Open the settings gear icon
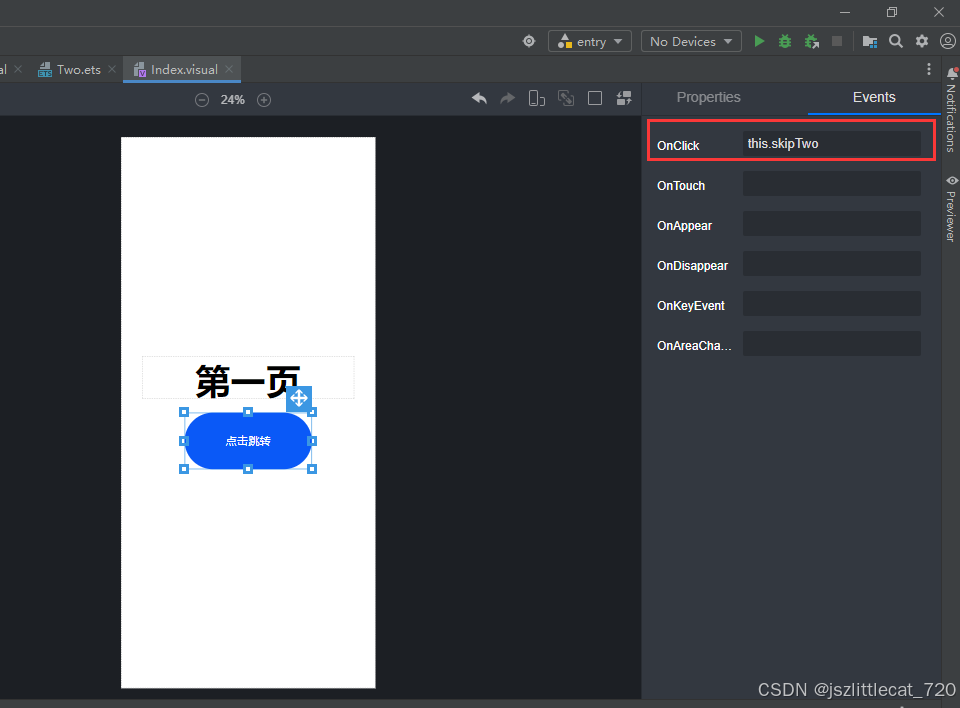Image resolution: width=960 pixels, height=708 pixels. click(x=922, y=41)
